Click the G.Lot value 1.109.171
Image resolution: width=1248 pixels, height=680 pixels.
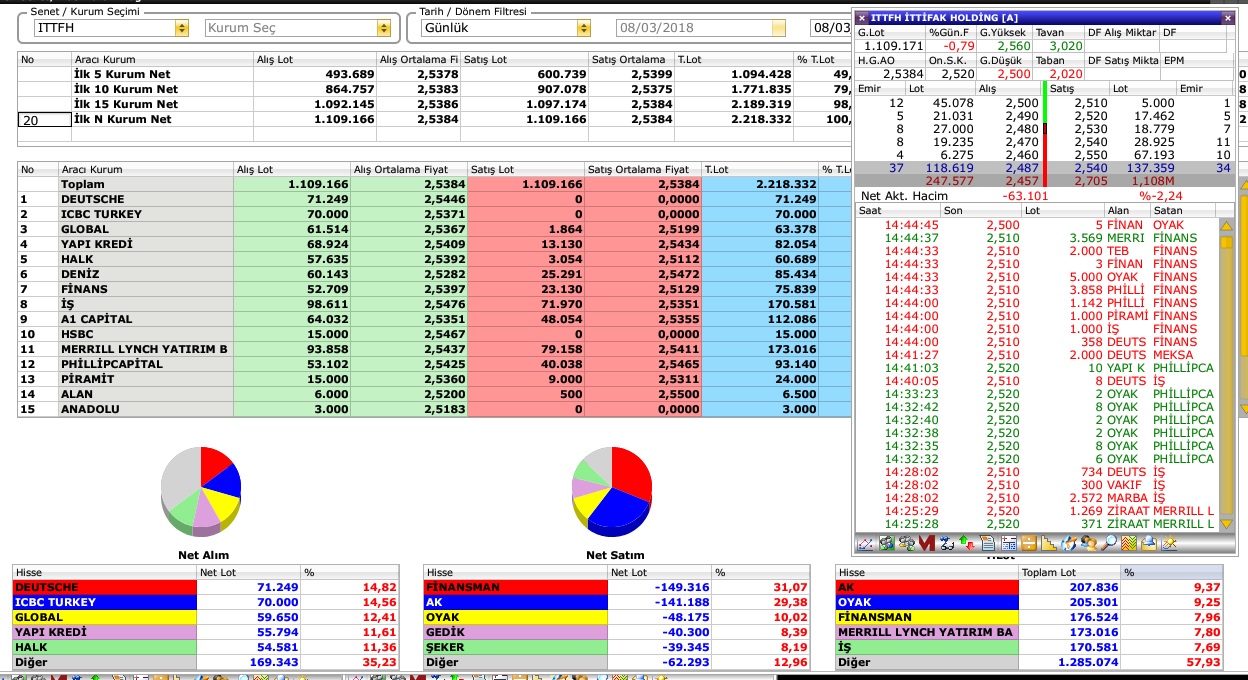click(x=893, y=46)
